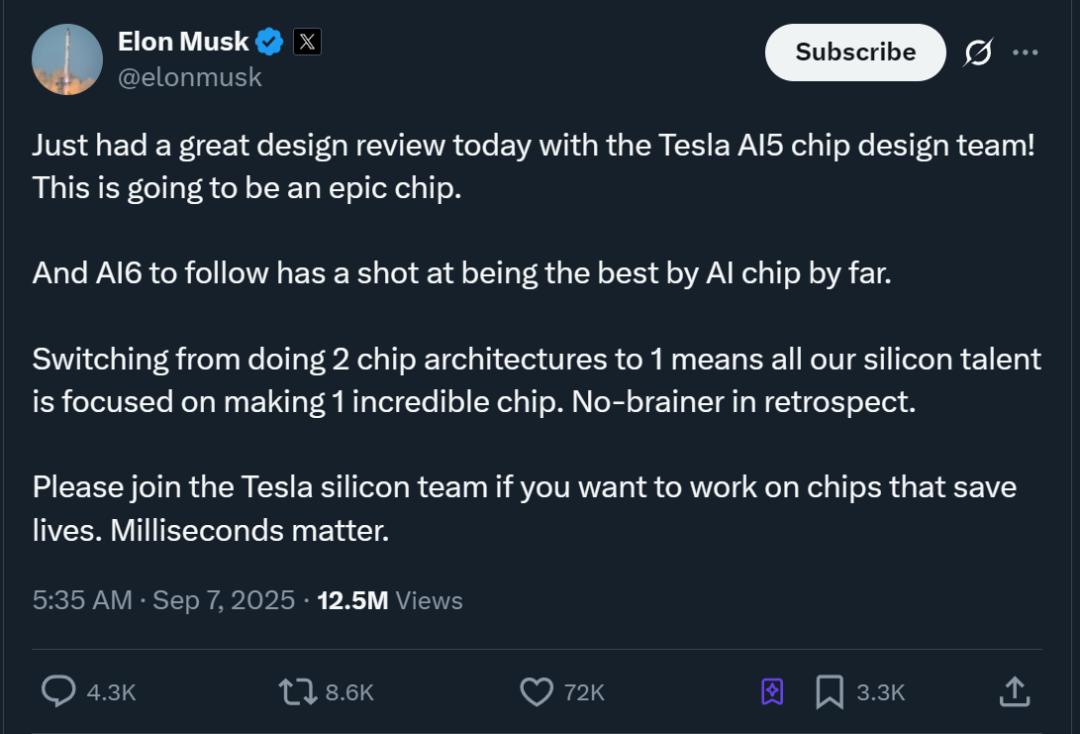
Task: Open the @elonmusk handle link
Action: click(190, 77)
